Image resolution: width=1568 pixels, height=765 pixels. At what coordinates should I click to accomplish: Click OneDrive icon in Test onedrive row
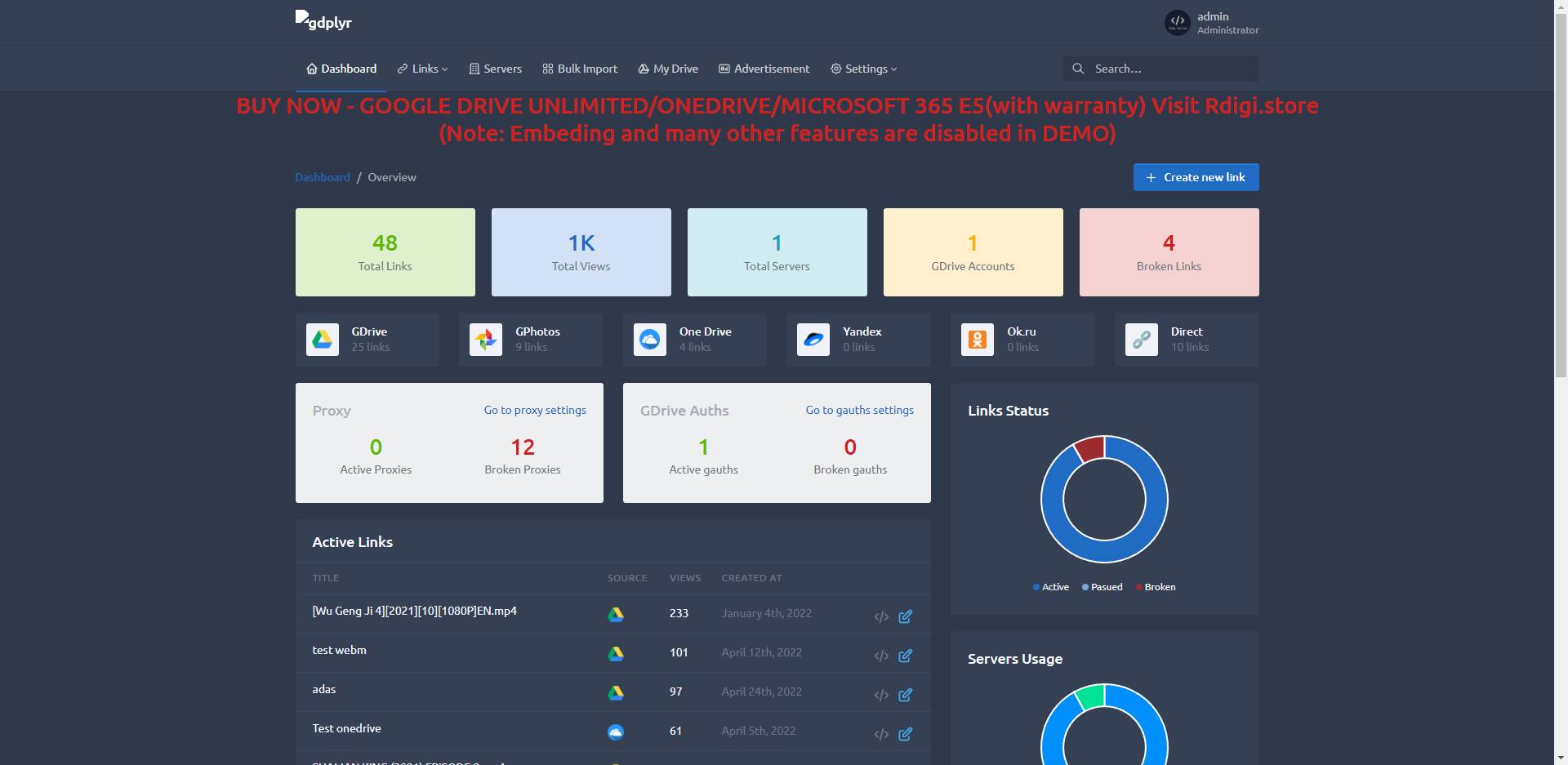[616, 732]
